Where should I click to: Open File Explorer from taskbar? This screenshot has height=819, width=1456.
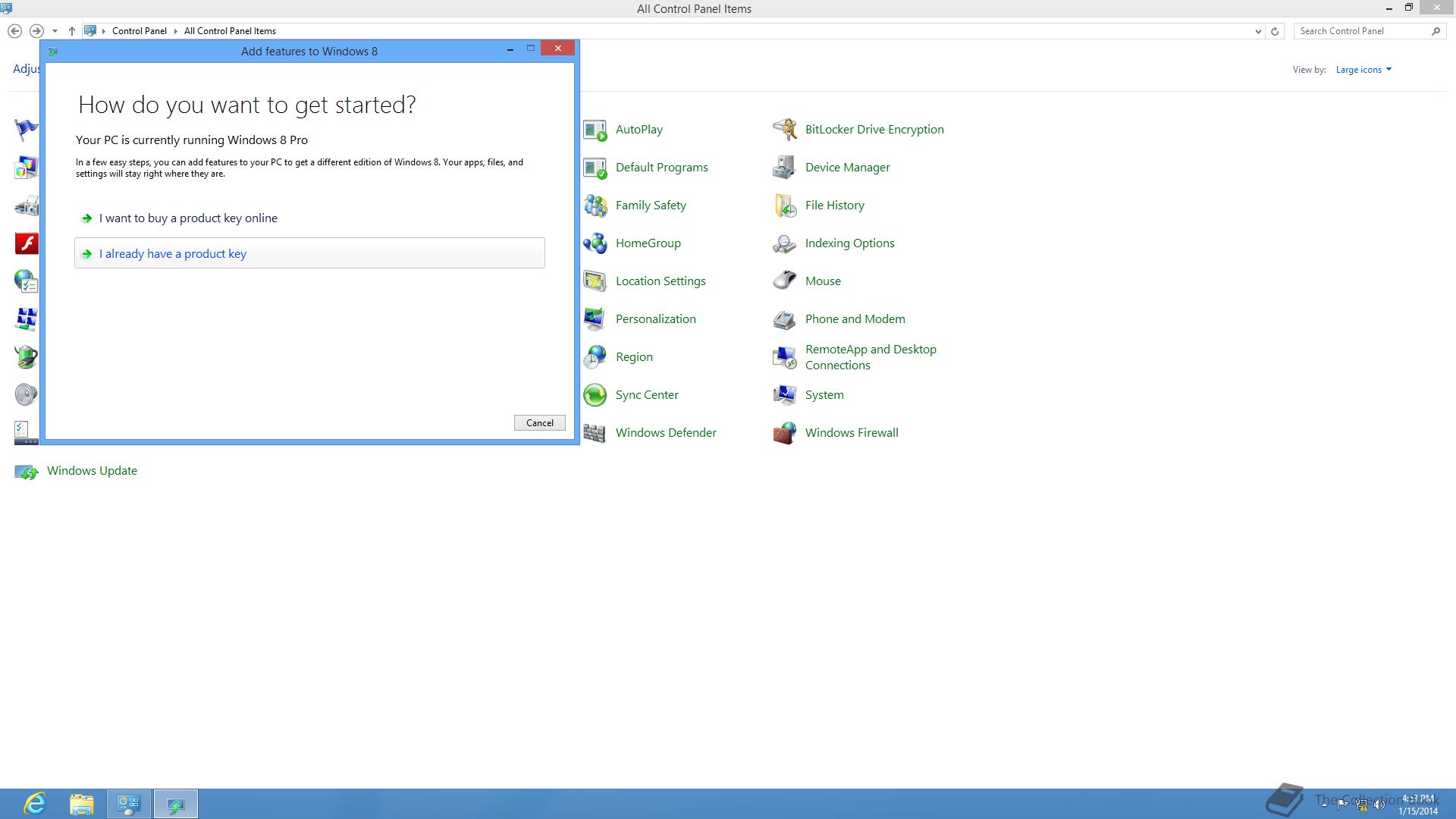pyautogui.click(x=82, y=804)
